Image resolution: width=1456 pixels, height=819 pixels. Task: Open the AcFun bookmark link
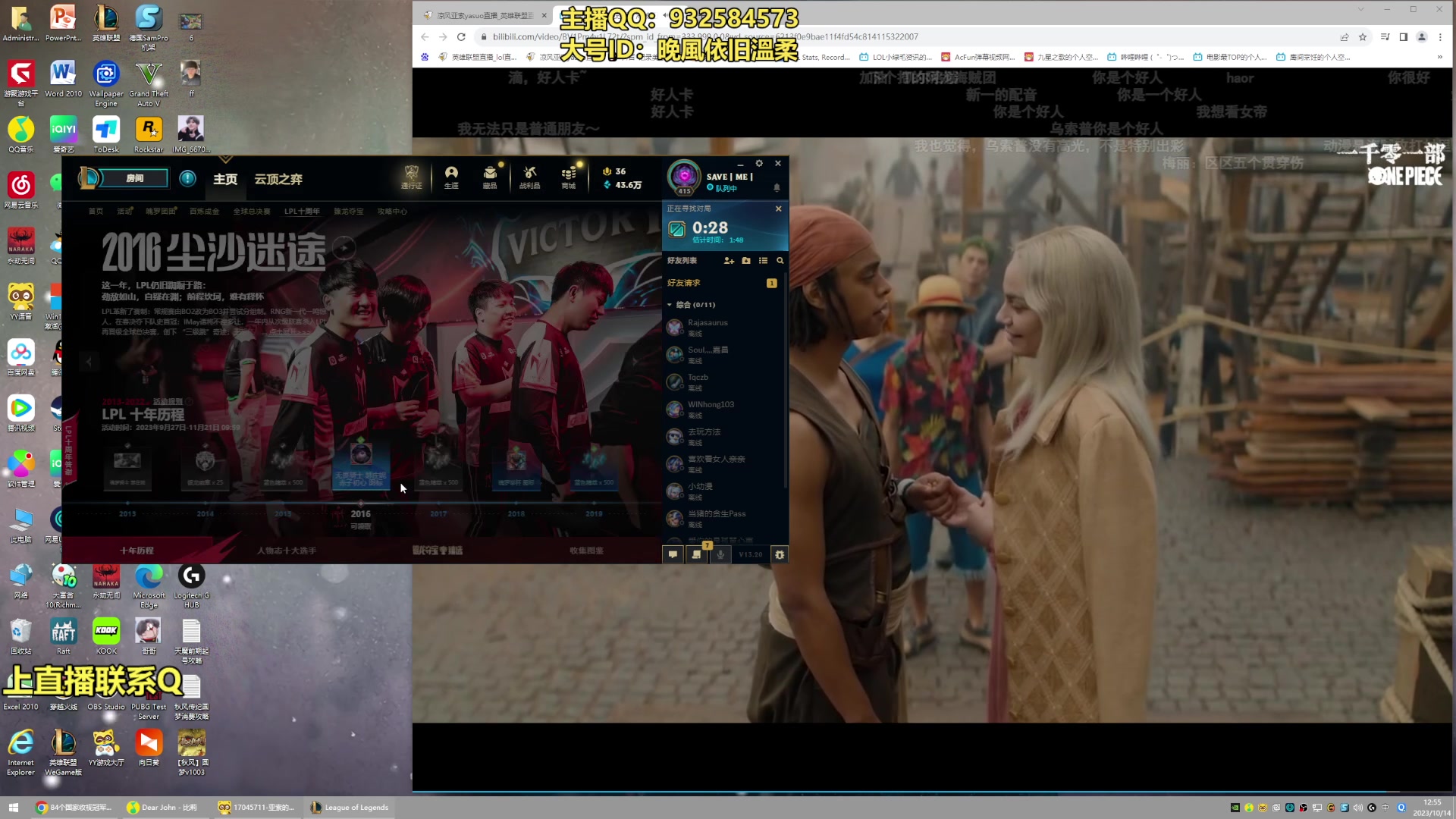[x=977, y=57]
